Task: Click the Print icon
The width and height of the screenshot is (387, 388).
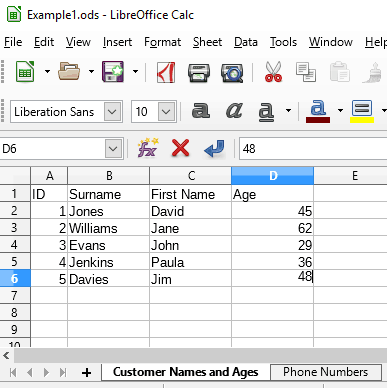Action: [199, 73]
